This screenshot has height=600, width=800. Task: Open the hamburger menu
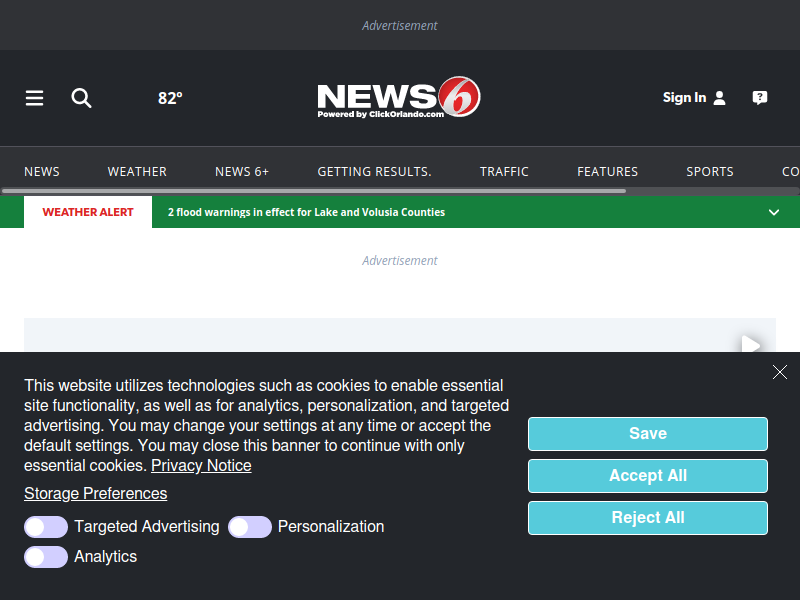pos(34,98)
